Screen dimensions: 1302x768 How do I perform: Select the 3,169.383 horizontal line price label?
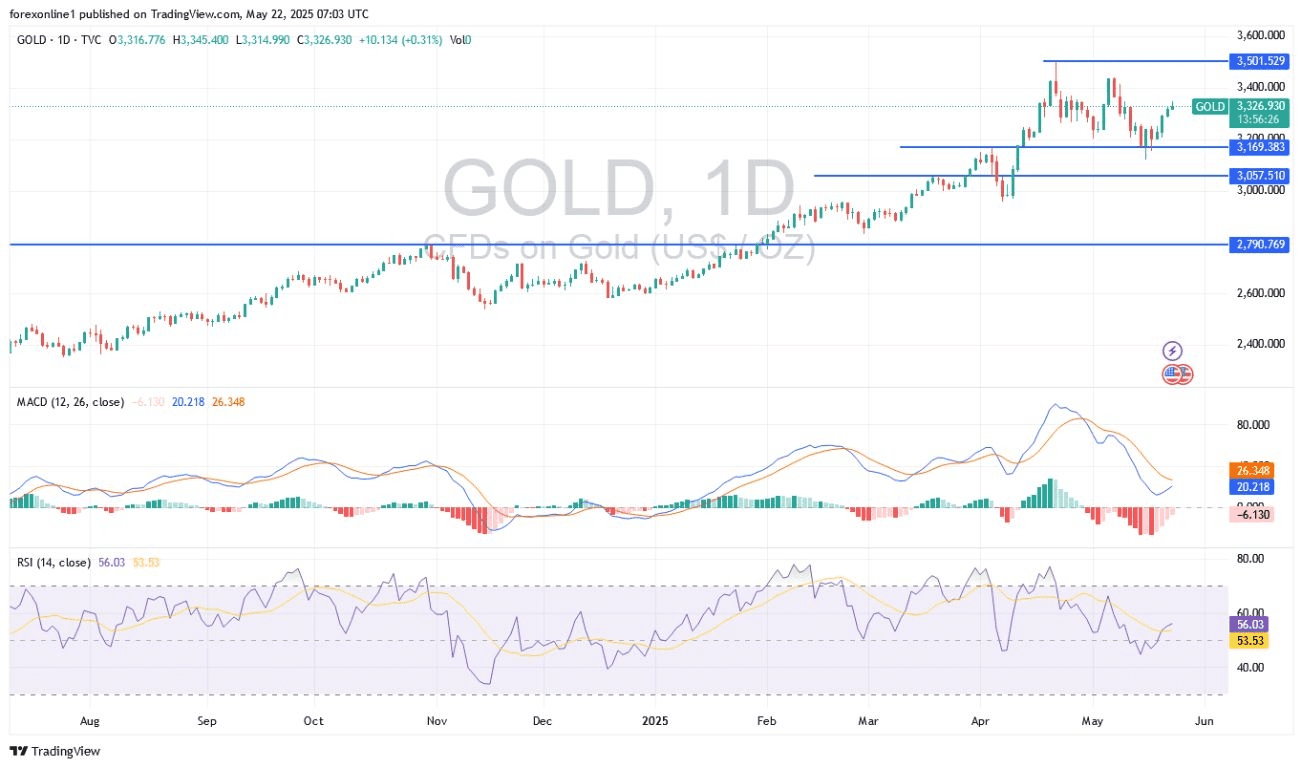tap(1261, 147)
